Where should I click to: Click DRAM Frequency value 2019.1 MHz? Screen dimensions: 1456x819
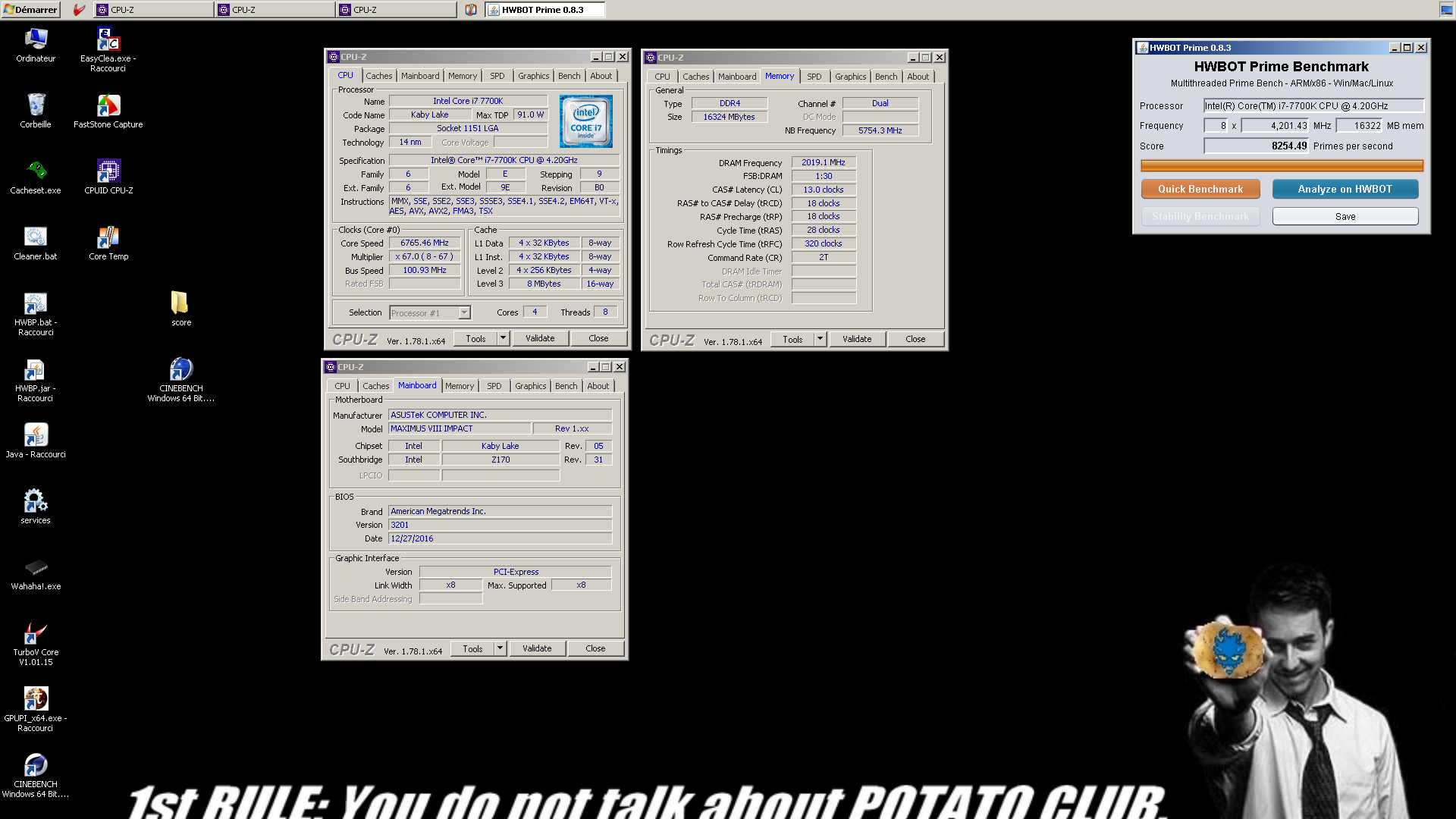pos(824,162)
